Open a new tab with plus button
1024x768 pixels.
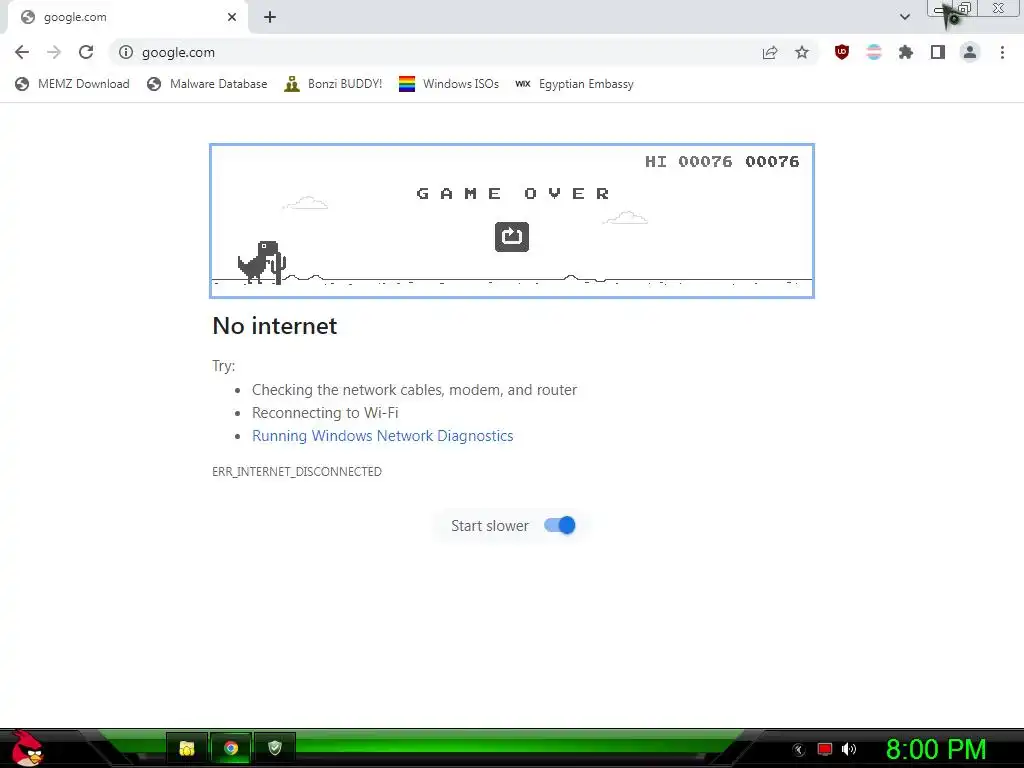coord(270,17)
